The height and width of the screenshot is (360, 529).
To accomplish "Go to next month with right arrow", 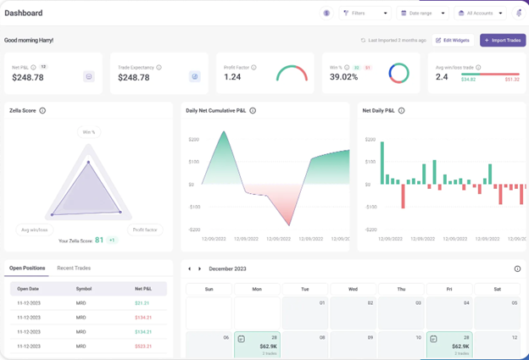I will 199,269.
